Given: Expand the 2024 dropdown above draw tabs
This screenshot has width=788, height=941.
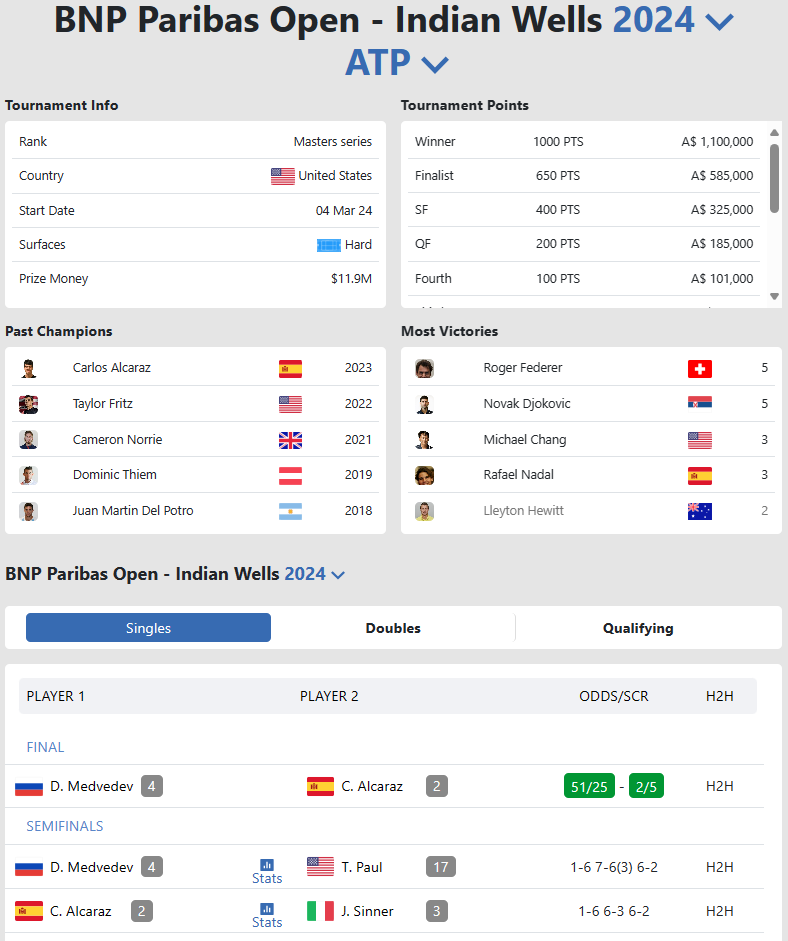Looking at the screenshot, I should (x=338, y=574).
